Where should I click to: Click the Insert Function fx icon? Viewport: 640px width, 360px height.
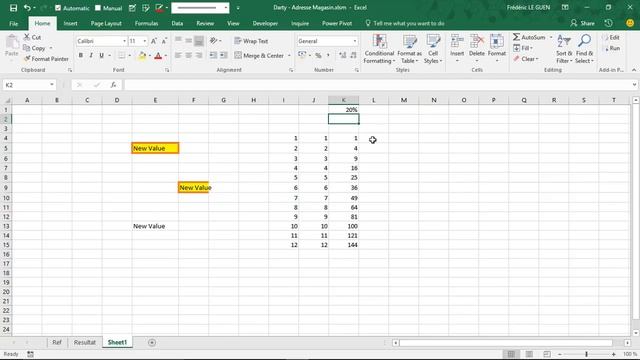click(113, 85)
